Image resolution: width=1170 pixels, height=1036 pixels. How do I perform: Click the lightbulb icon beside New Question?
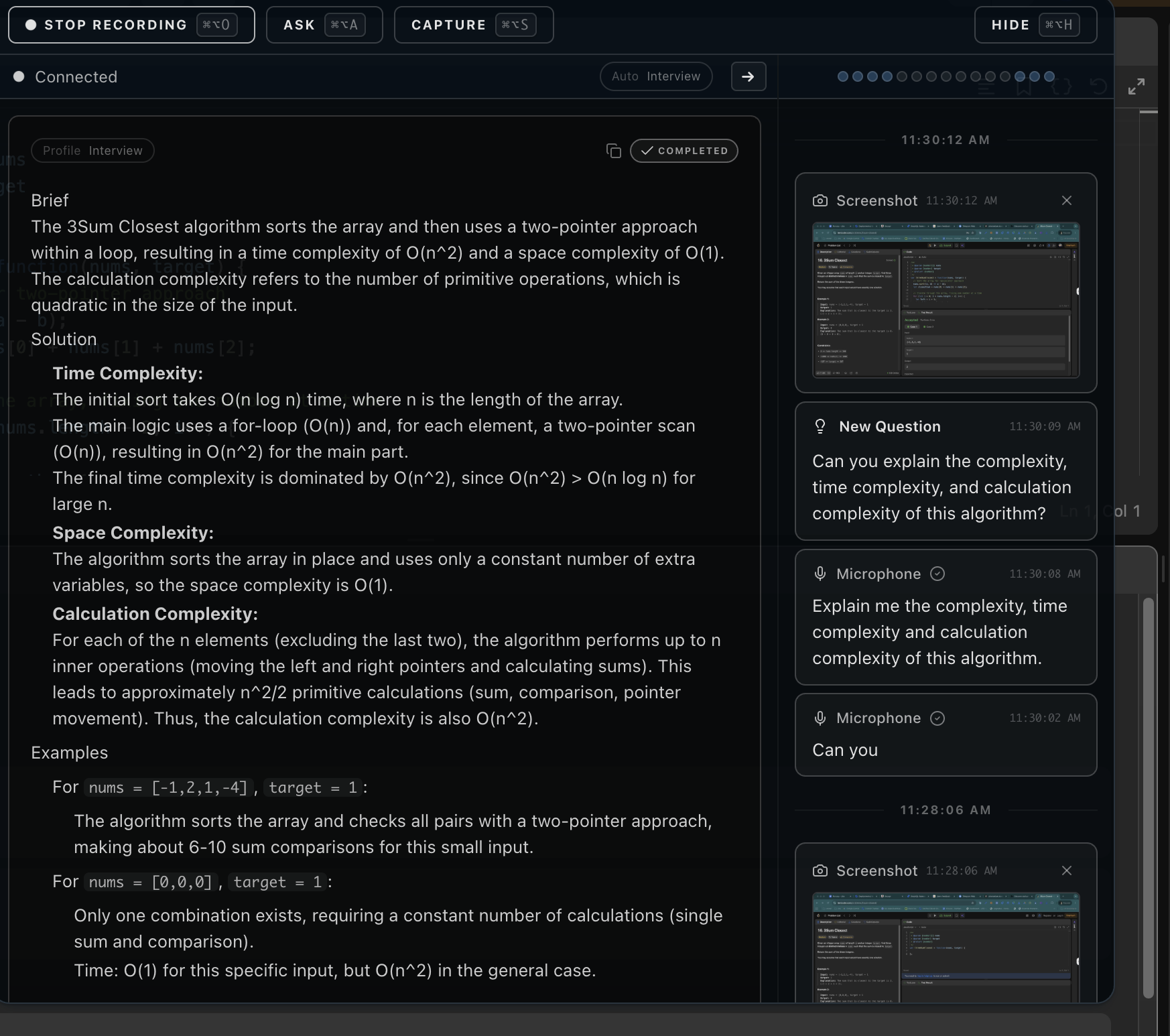point(820,427)
